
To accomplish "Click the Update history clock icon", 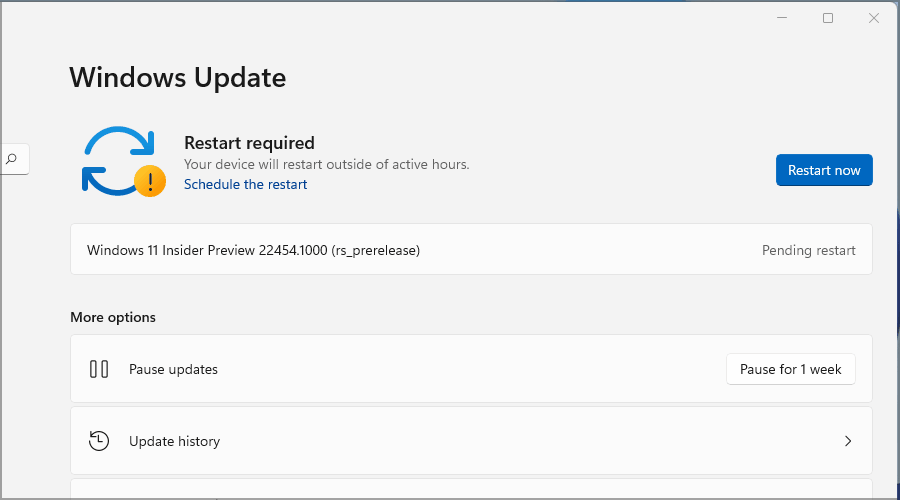I will click(99, 441).
